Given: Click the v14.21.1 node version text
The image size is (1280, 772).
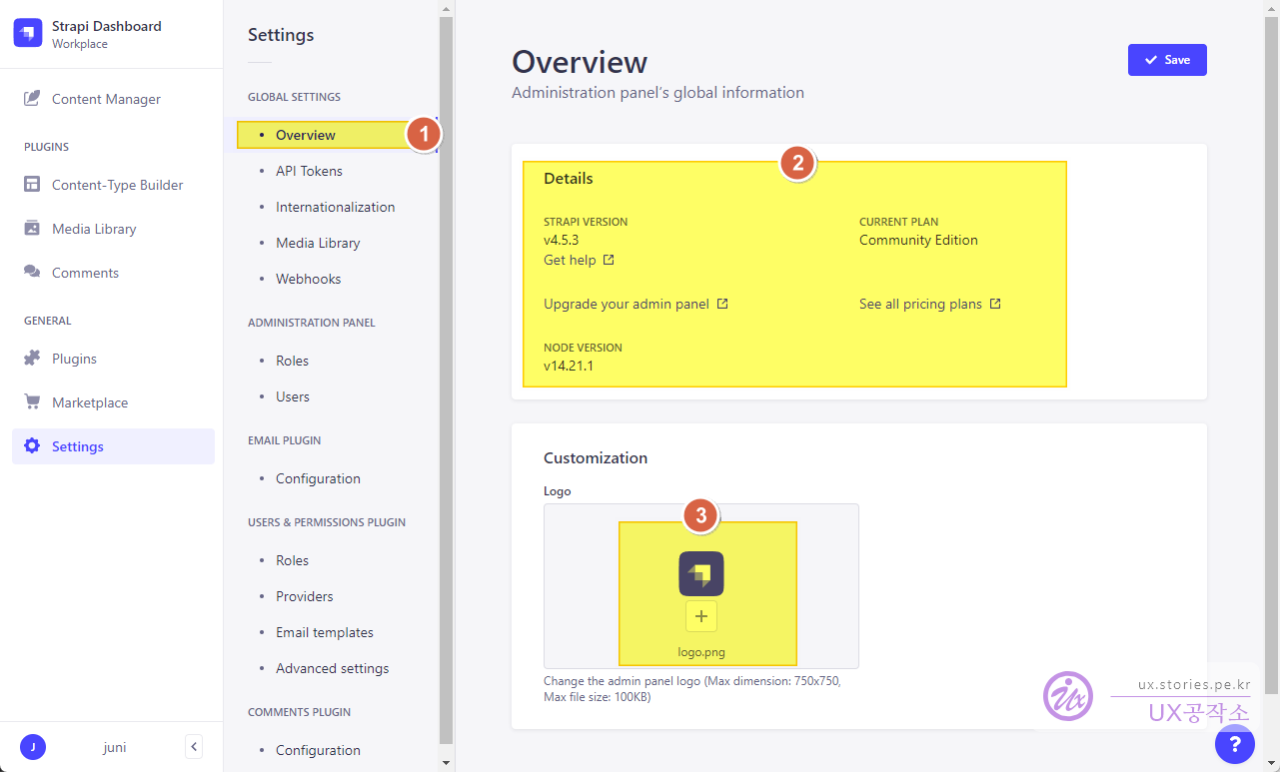Looking at the screenshot, I should 569,366.
